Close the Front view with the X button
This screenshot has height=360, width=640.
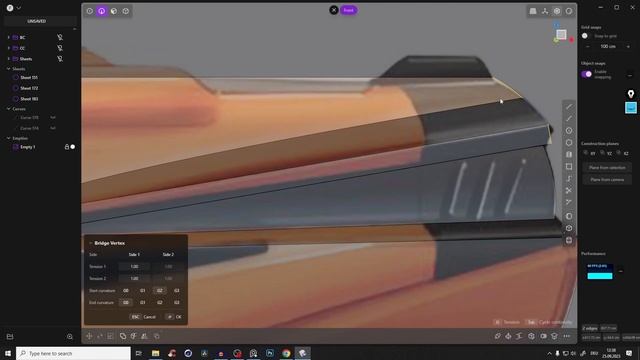(334, 10)
